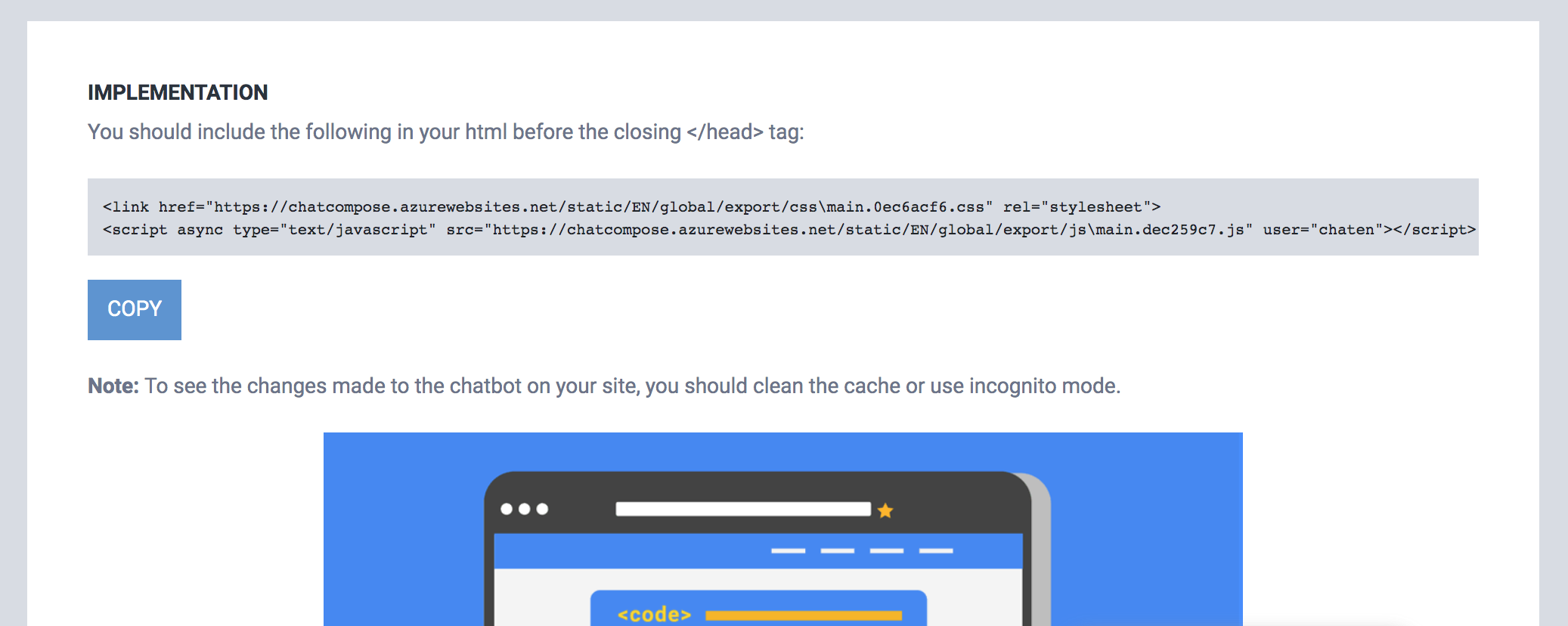The height and width of the screenshot is (626, 1568).
Task: Click the bold Note: label
Action: (x=113, y=386)
